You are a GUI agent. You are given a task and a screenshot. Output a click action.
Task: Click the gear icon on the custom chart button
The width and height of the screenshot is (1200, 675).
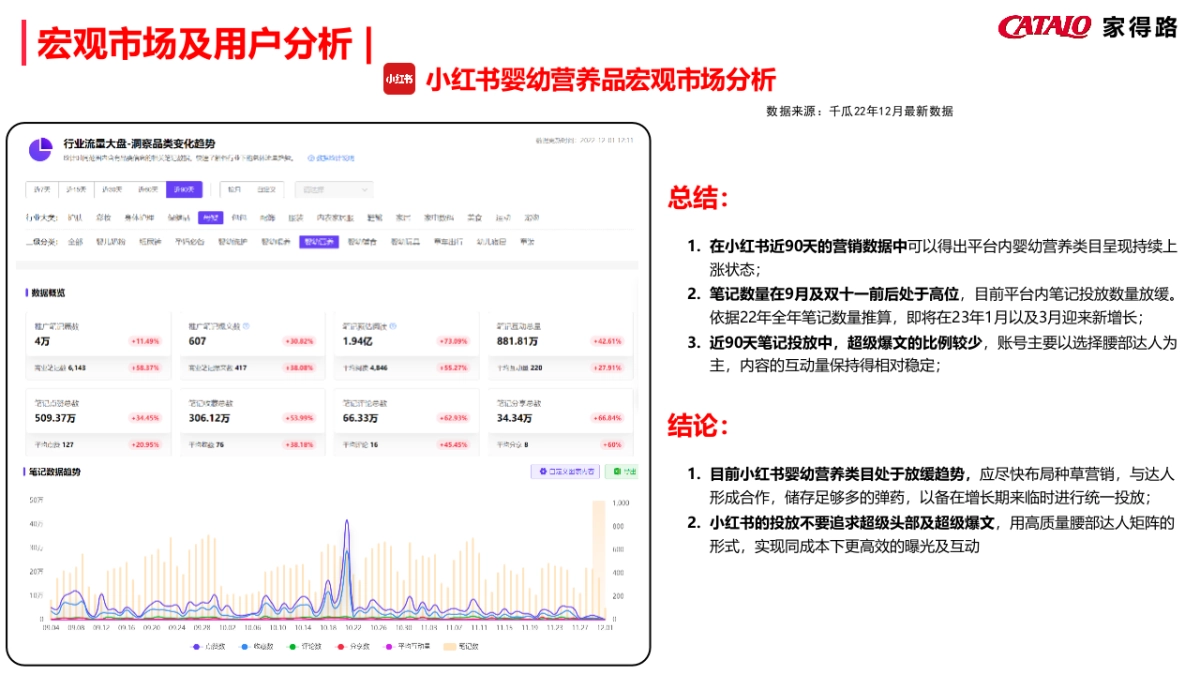pyautogui.click(x=543, y=471)
